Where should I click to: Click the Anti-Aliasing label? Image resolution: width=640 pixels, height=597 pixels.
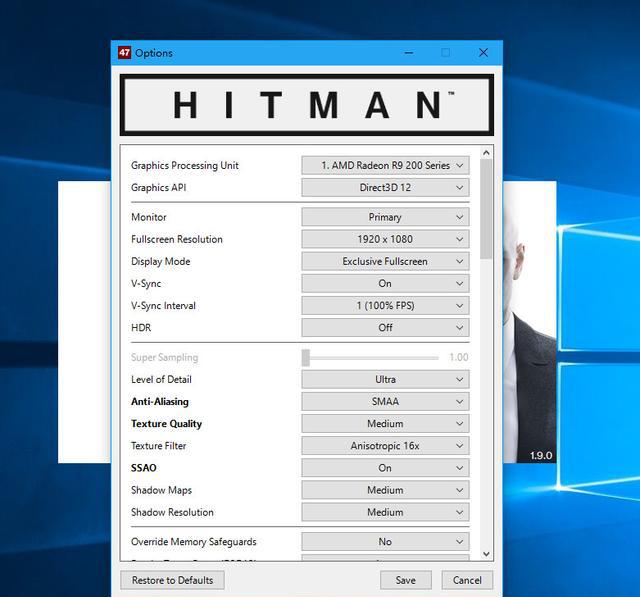160,402
